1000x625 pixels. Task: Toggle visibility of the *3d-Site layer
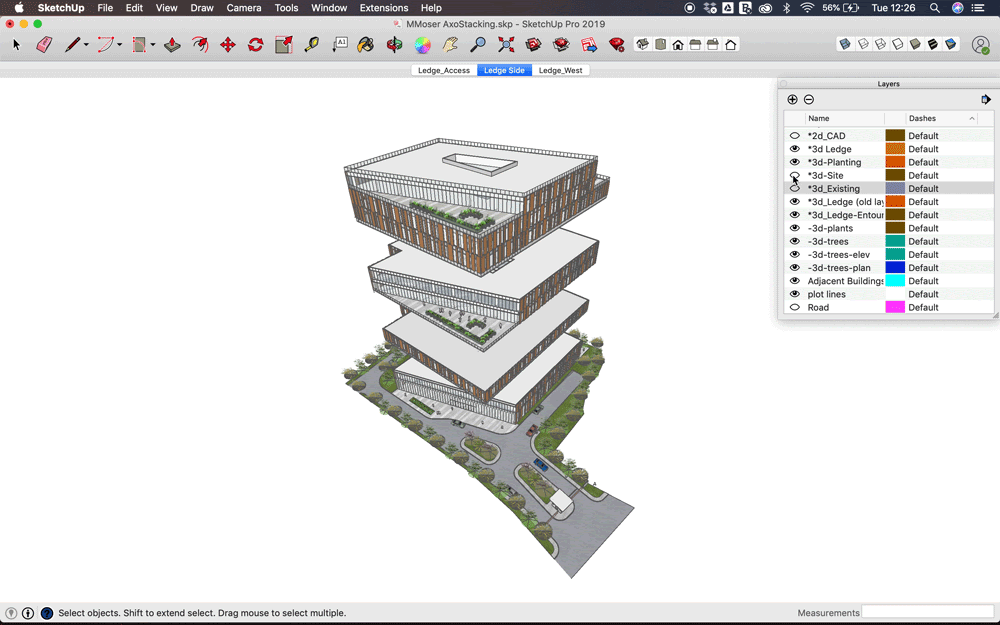793,175
